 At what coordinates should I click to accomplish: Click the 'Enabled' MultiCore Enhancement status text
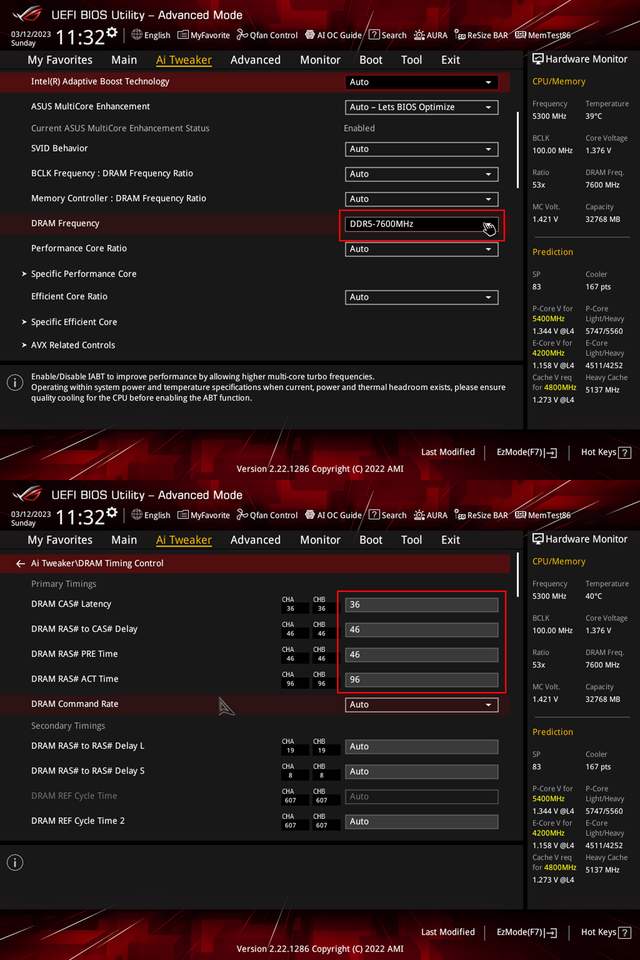tap(359, 129)
